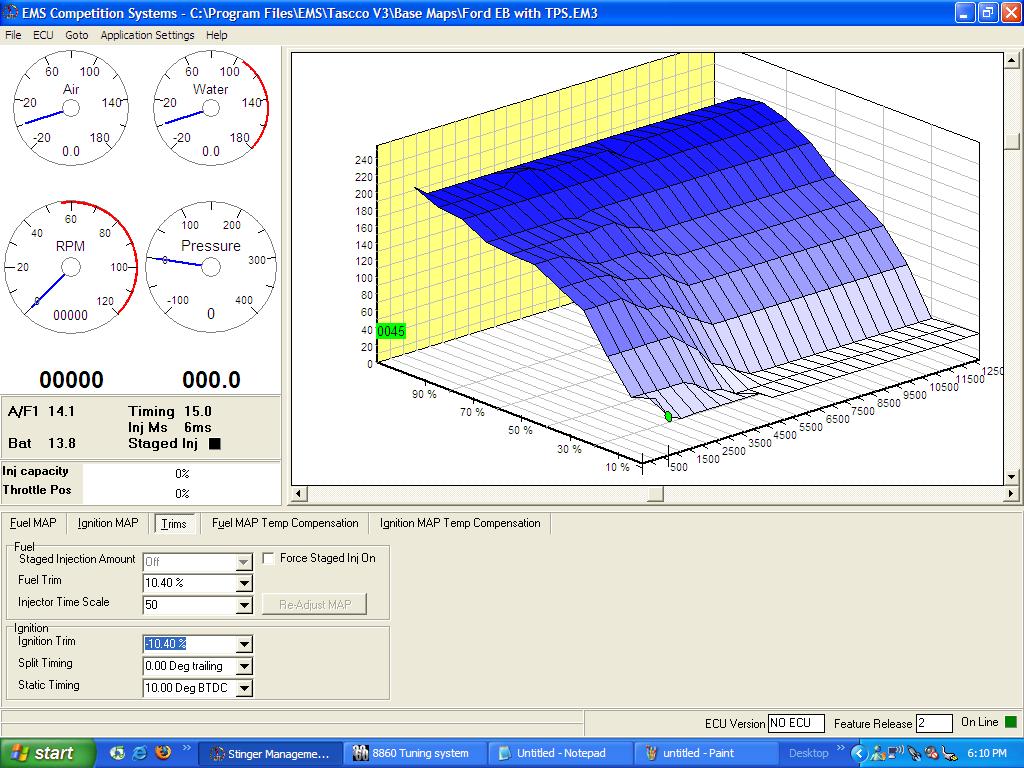
Task: Click the green 0045 value marker on graph
Action: pos(391,331)
